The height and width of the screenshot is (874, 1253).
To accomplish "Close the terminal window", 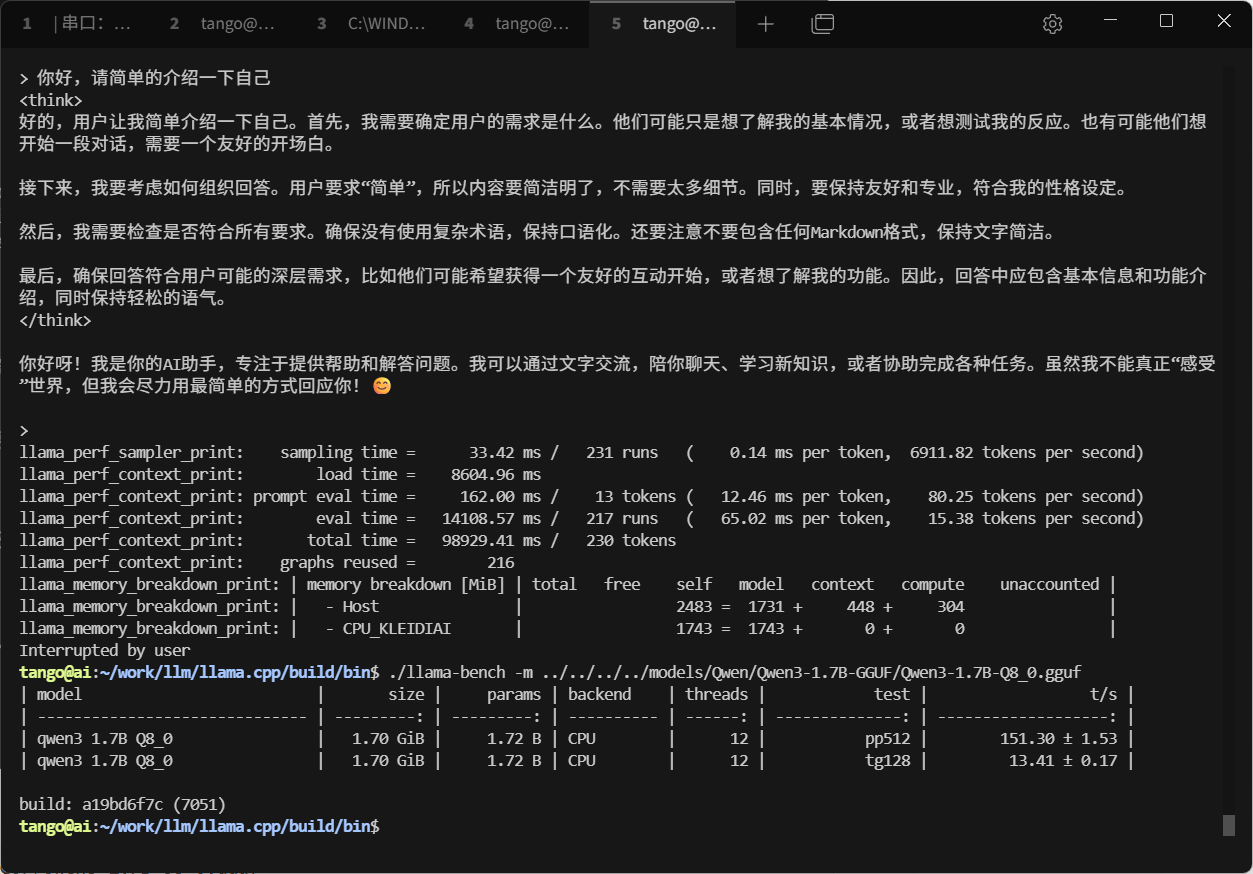I will tap(1224, 21).
